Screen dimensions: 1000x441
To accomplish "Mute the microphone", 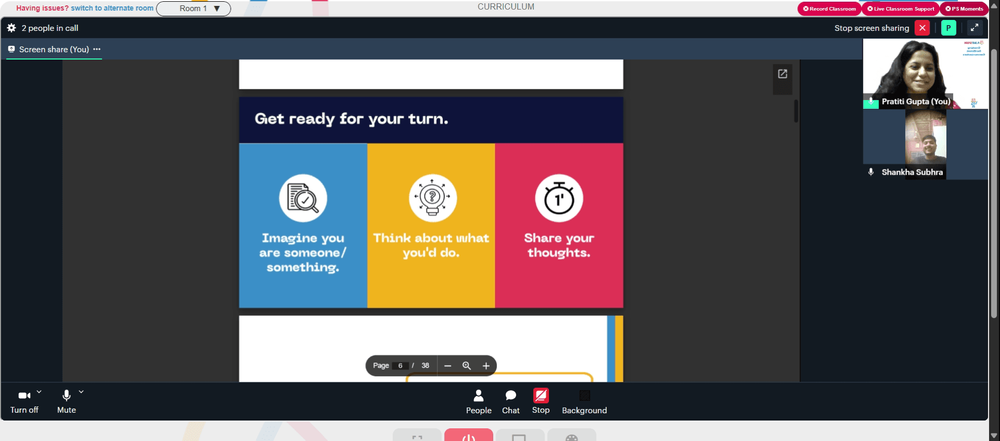I will coord(66,401).
